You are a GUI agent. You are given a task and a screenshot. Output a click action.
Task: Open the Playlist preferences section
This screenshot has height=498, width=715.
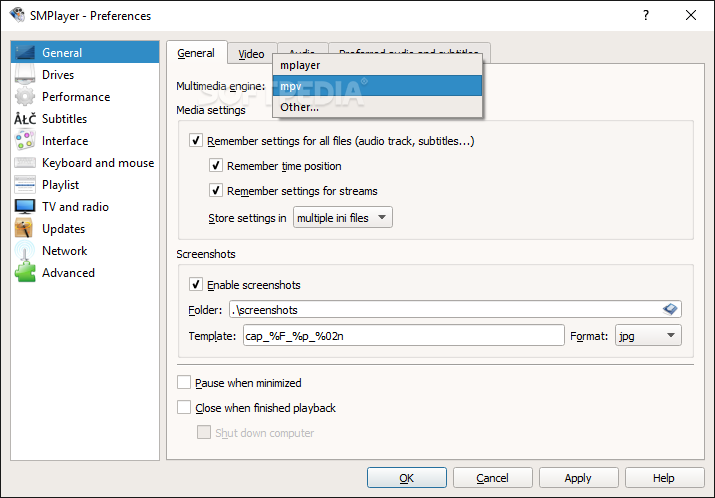[x=85, y=185]
